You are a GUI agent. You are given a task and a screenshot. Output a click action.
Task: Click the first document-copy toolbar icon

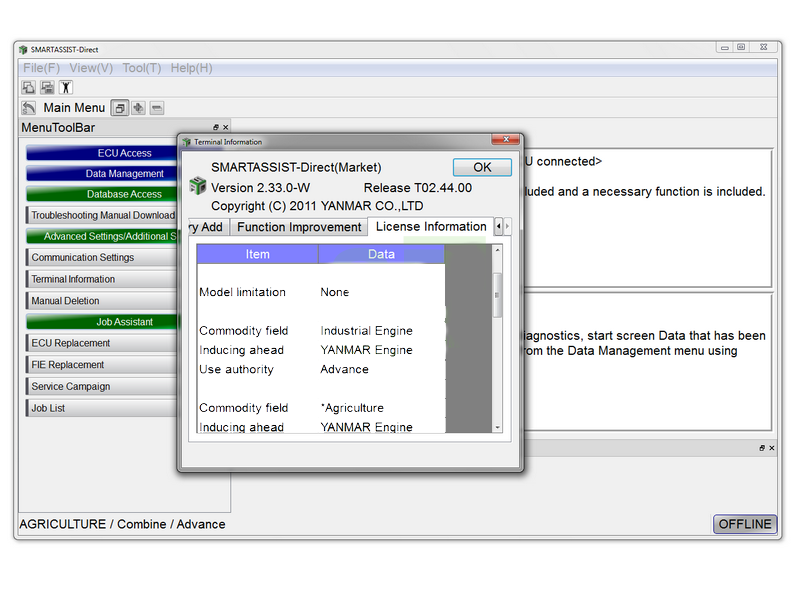(29, 87)
